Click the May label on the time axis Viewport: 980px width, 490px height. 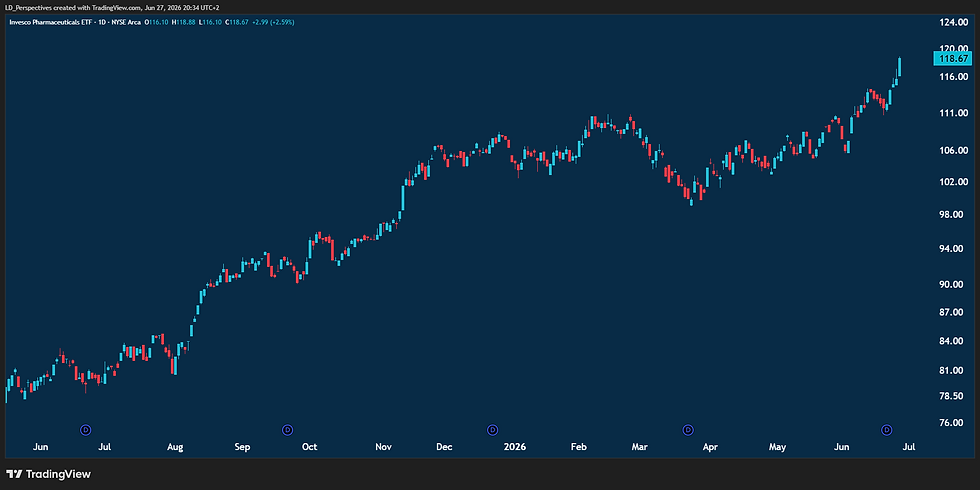[778, 448]
